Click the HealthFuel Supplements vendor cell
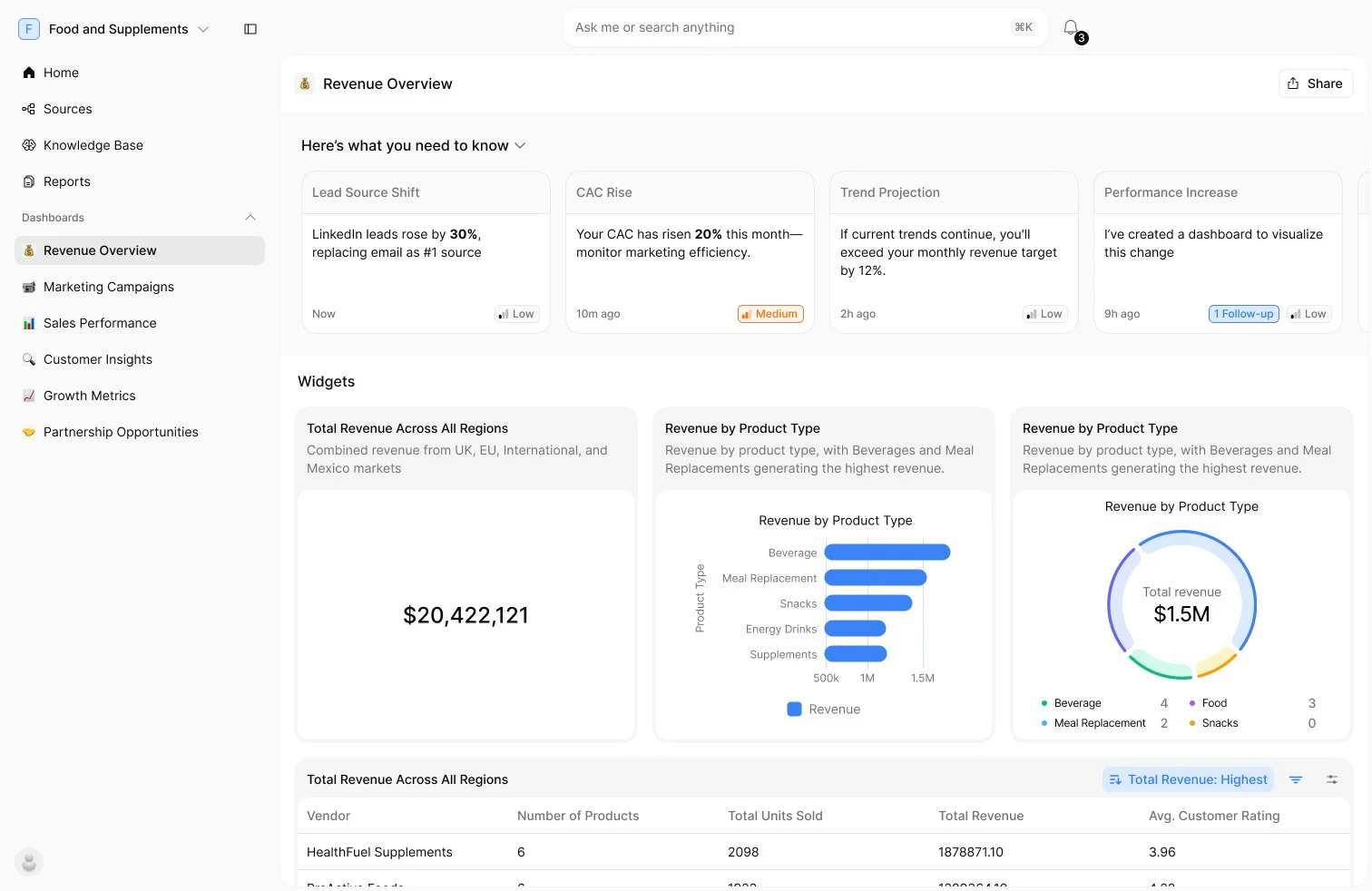The image size is (1372, 891). [379, 852]
